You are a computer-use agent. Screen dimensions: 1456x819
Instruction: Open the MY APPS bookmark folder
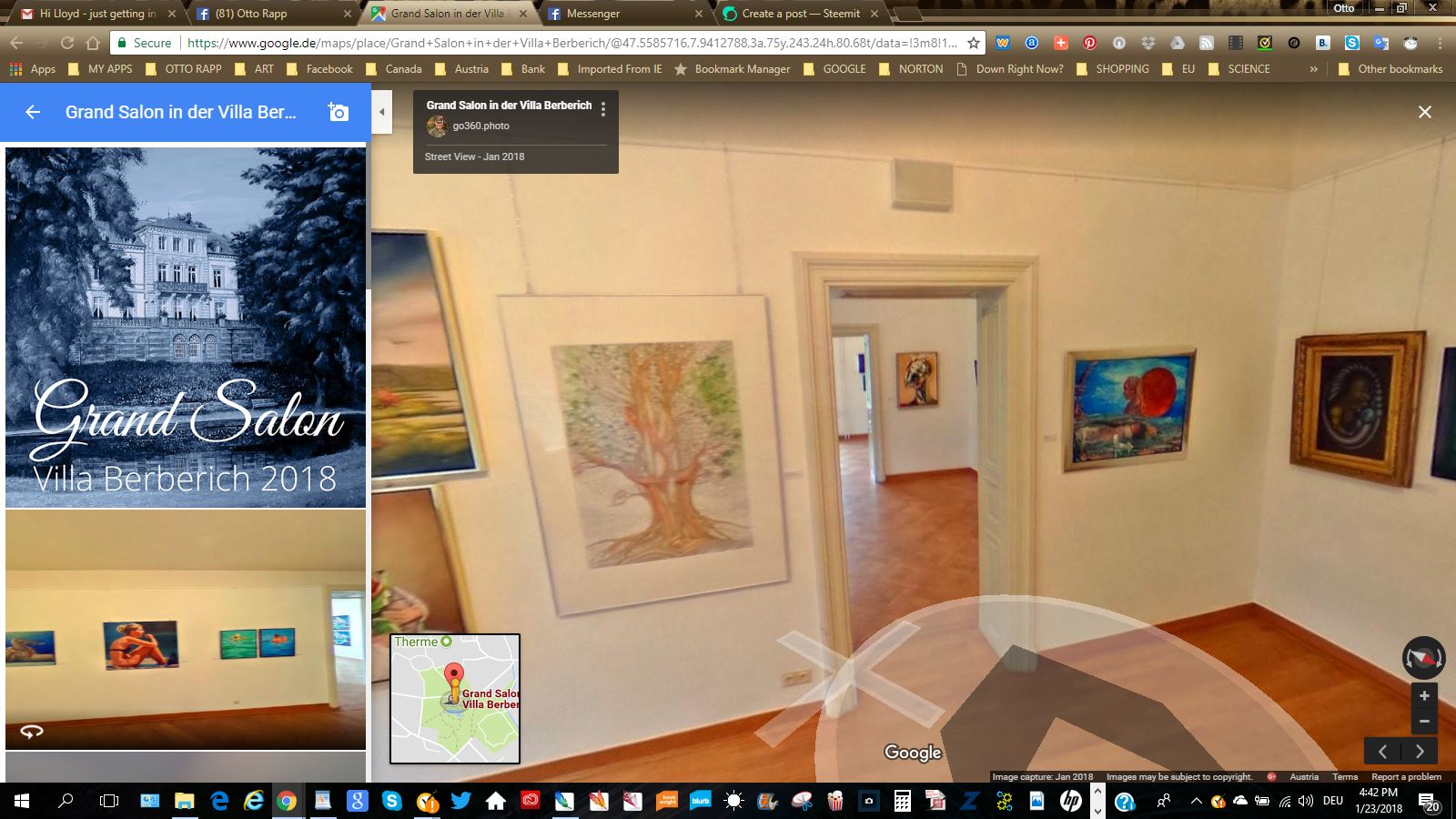click(100, 69)
